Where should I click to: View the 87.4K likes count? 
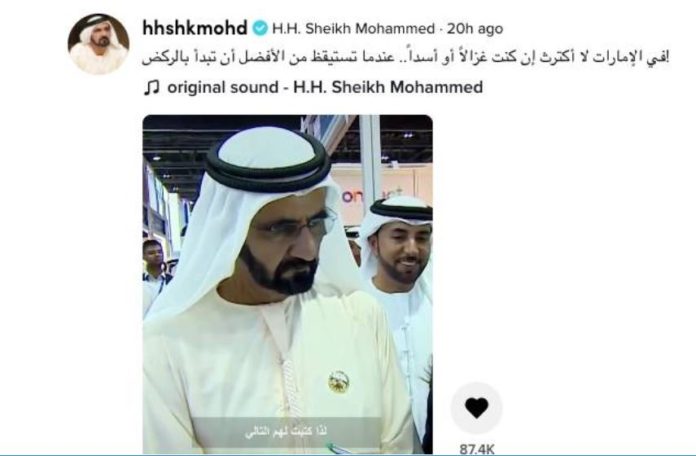tap(477, 449)
